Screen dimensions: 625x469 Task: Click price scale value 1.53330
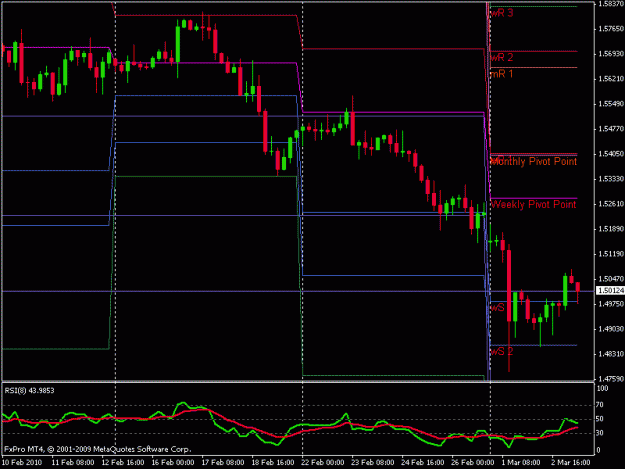point(611,179)
